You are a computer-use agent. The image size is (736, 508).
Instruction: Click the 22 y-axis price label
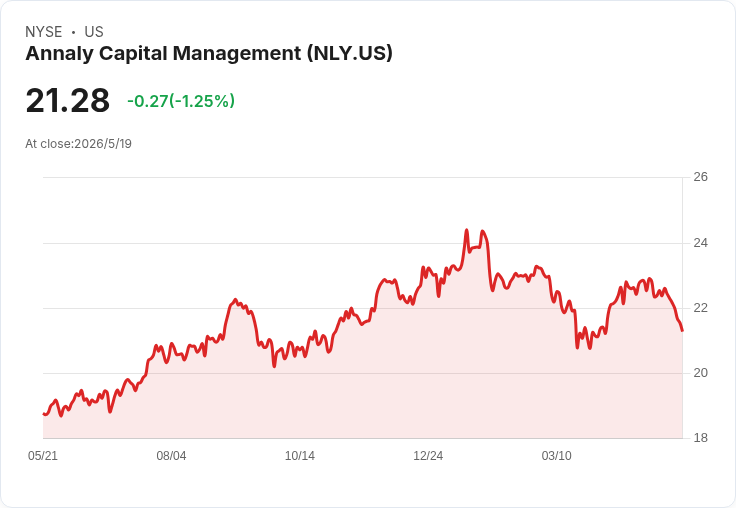tap(700, 308)
